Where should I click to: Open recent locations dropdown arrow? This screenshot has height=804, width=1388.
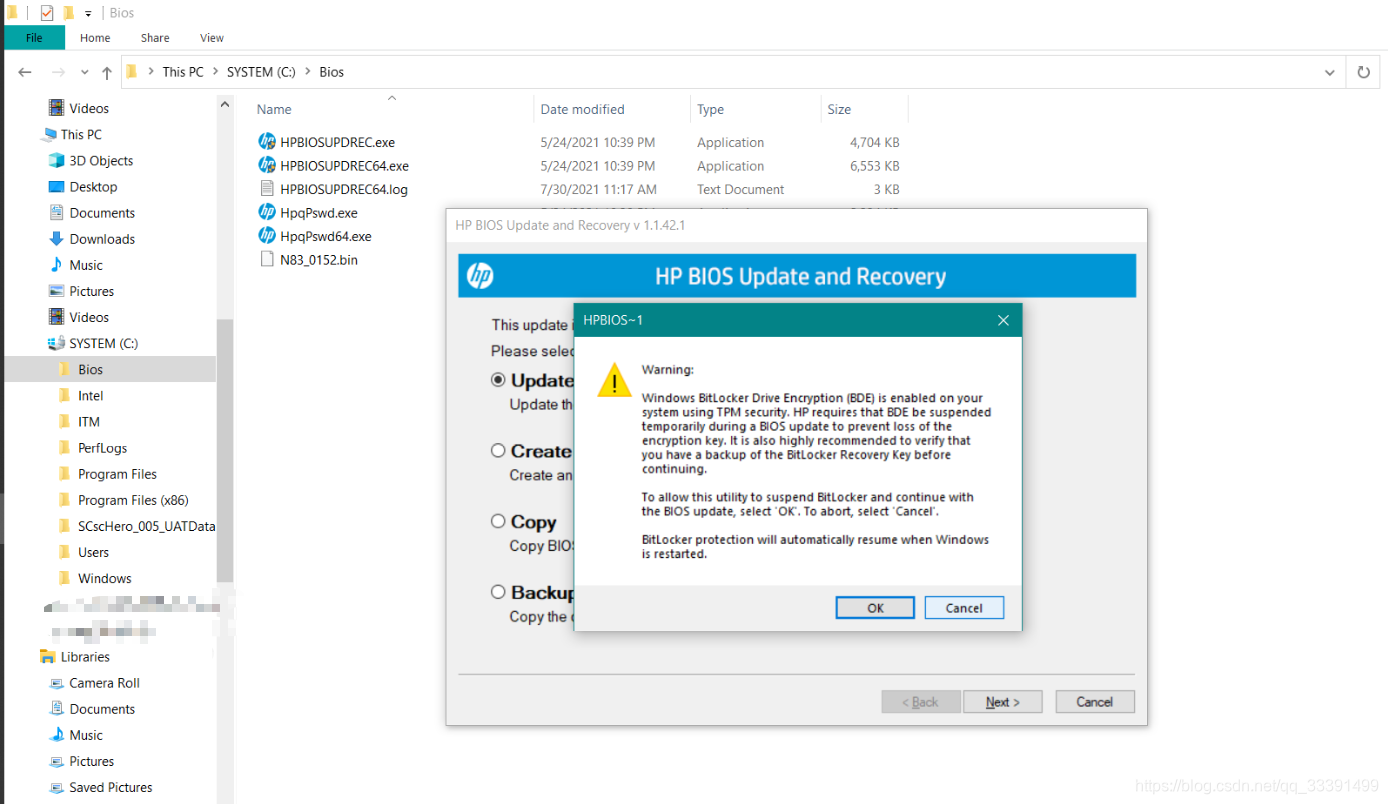(84, 72)
